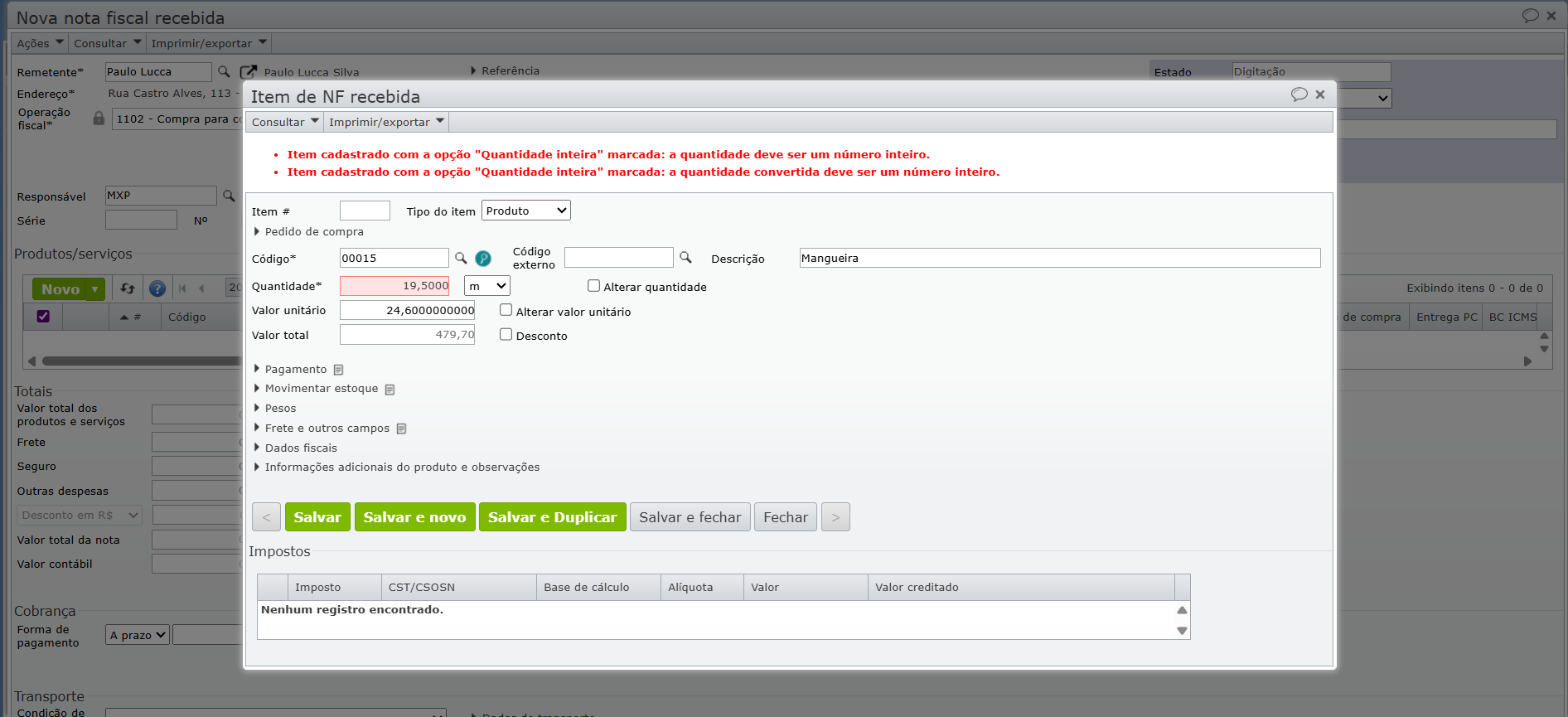Check the Desconto checkbox

(x=506, y=334)
